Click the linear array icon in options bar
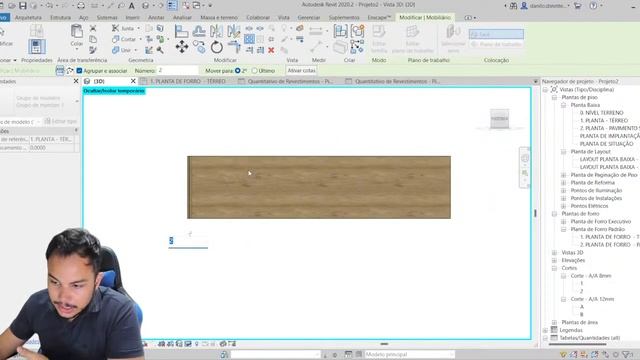The width and height of the screenshot is (640, 360). pos(60,71)
